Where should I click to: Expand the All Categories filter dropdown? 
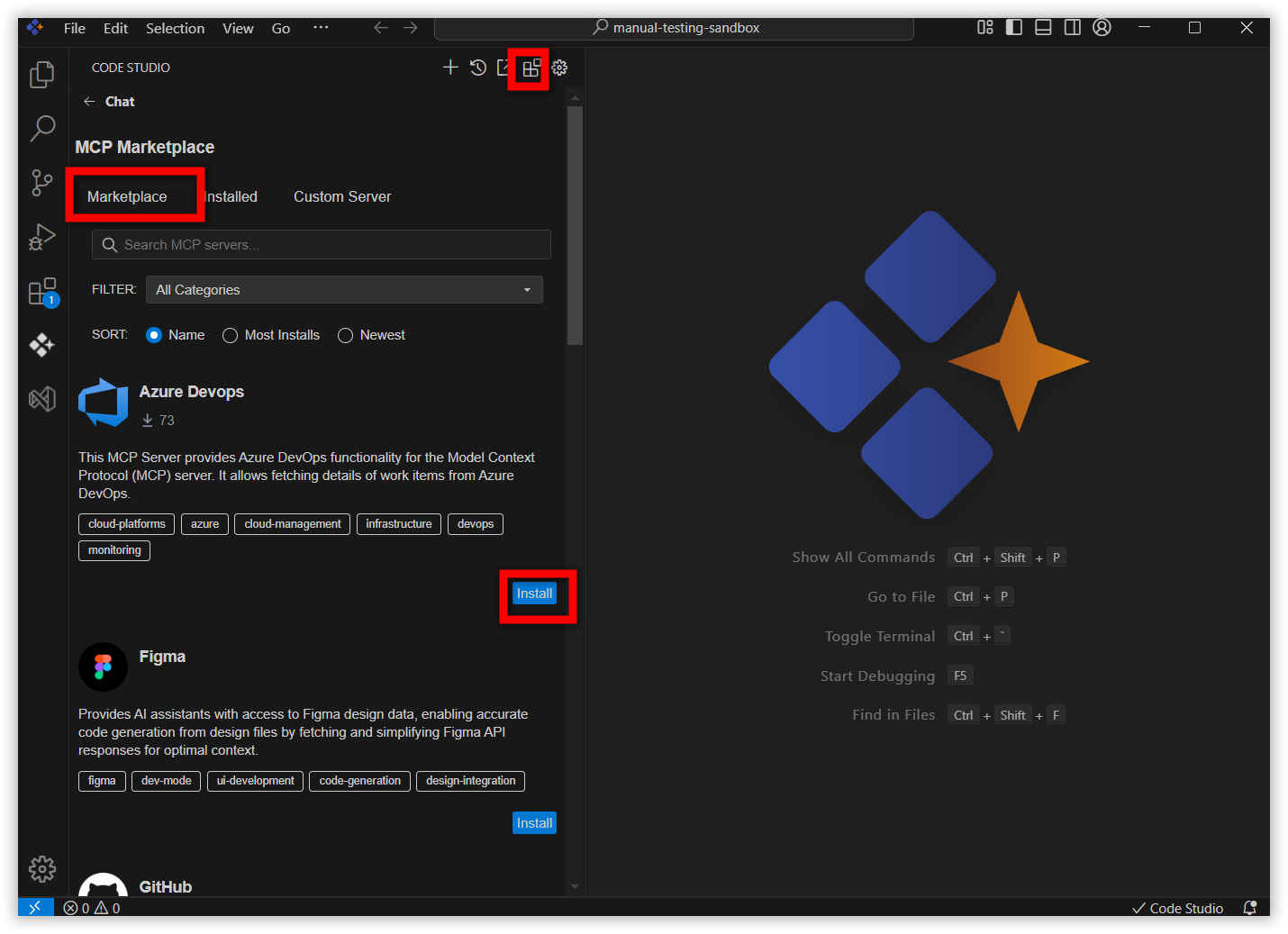344,290
